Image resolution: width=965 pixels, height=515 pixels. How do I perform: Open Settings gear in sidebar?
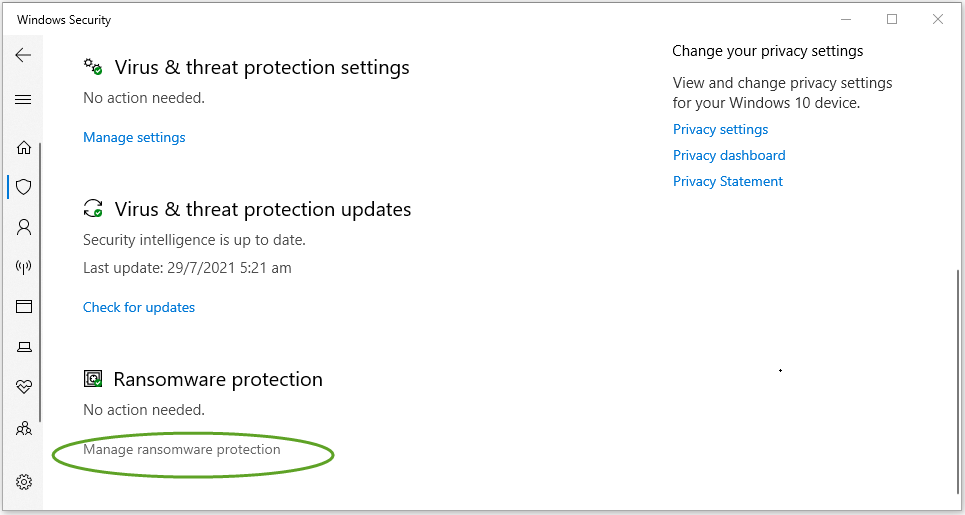24,482
